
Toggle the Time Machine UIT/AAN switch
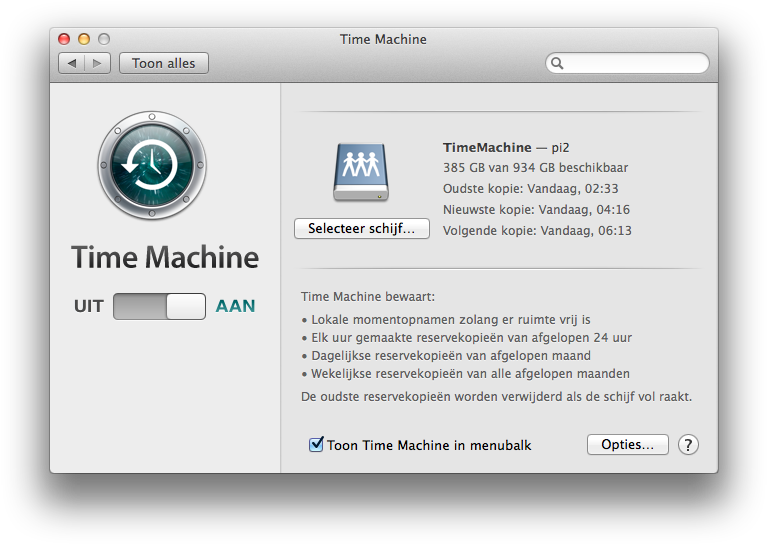coord(159,306)
